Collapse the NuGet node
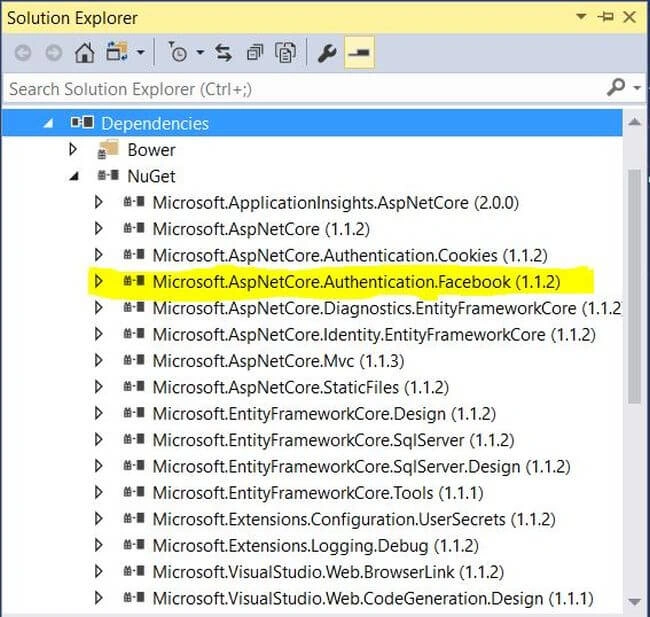Screen dimensions: 650x617 74,176
